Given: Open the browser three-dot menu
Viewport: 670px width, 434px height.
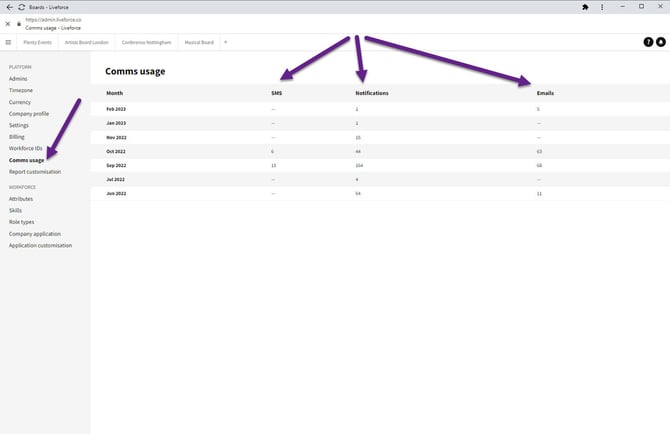Looking at the screenshot, I should click(602, 7).
